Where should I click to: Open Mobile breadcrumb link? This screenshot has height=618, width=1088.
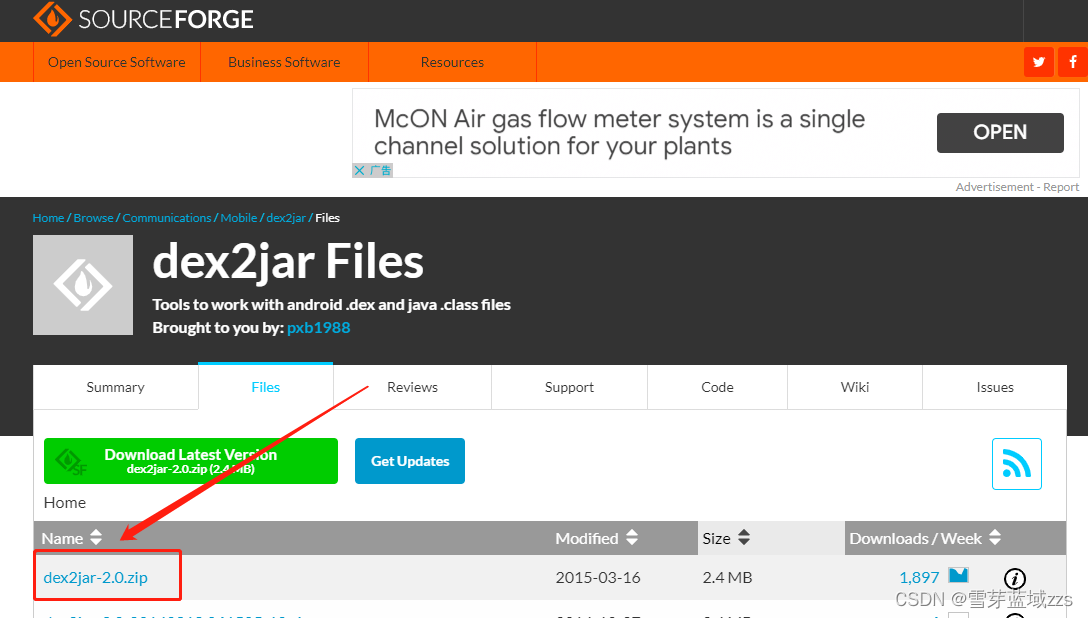239,218
